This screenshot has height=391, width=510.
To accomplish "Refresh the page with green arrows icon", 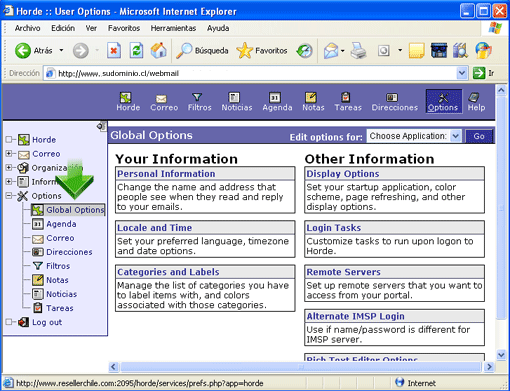I will [x=136, y=51].
